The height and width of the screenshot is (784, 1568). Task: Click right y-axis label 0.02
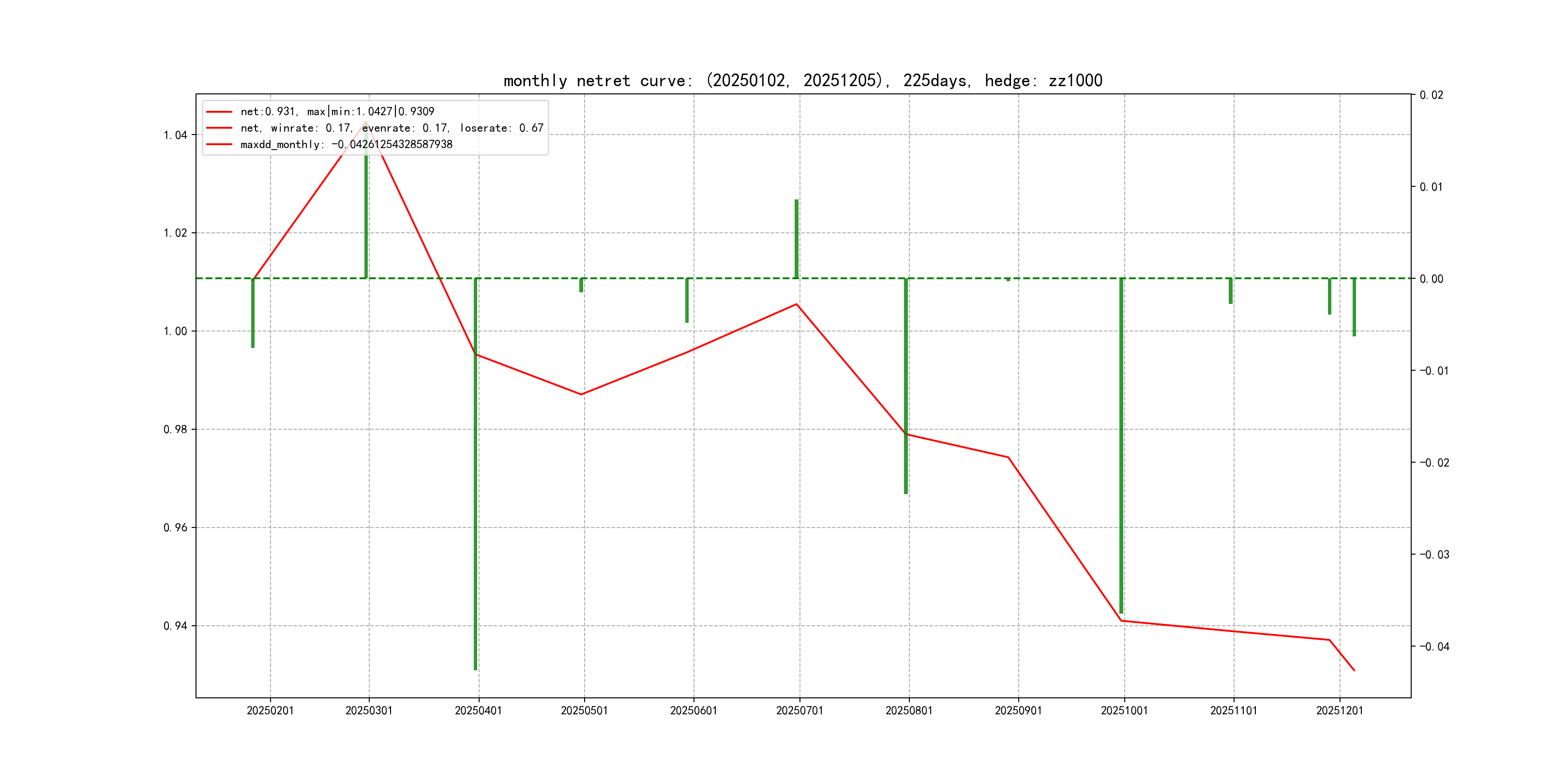click(1431, 95)
